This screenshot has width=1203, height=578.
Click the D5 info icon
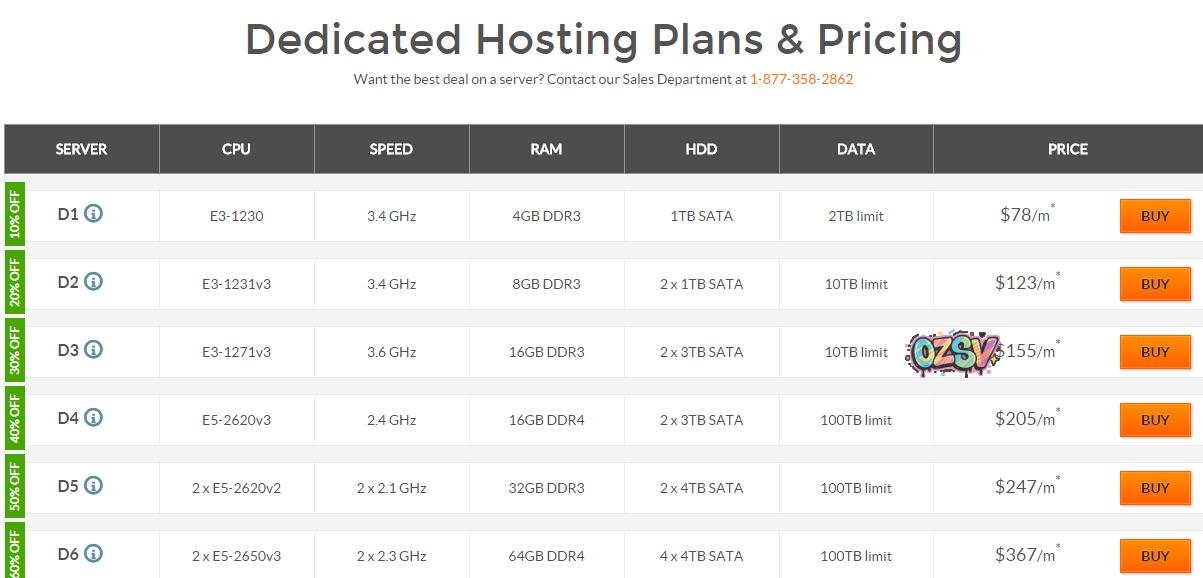point(93,486)
